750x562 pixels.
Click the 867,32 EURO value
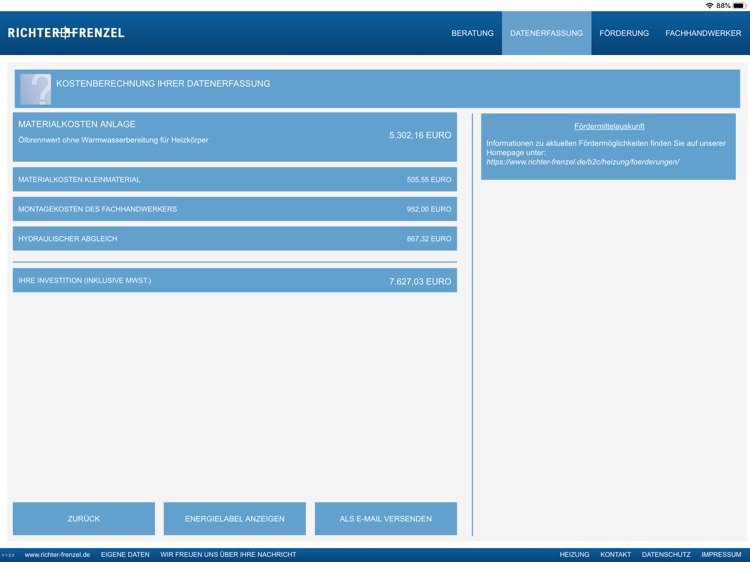point(429,239)
